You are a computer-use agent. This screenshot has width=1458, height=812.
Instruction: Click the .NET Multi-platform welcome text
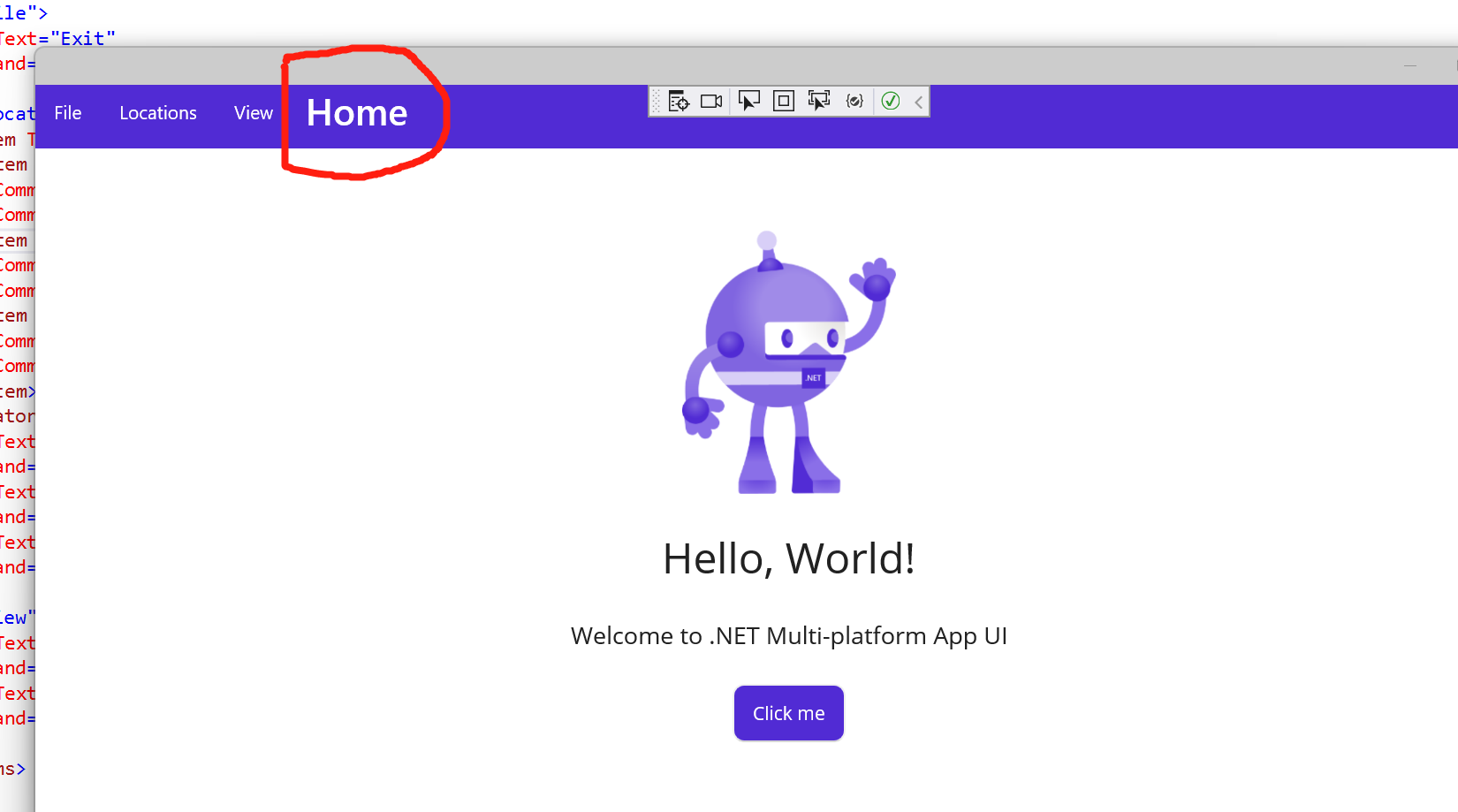pos(789,636)
